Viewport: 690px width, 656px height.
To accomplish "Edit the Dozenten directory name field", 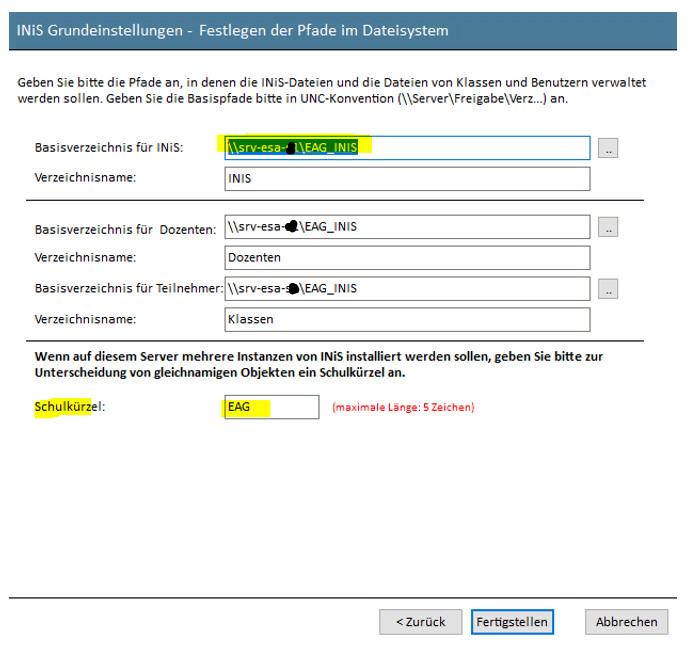I will pyautogui.click(x=407, y=258).
